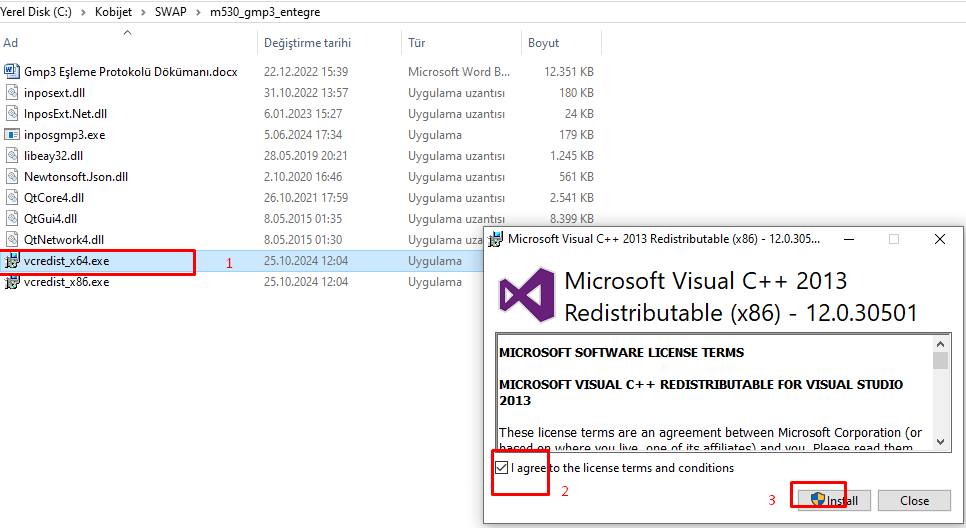This screenshot has width=966, height=528.
Task: Select the file name QtNetwork4.dll
Action: [64, 239]
